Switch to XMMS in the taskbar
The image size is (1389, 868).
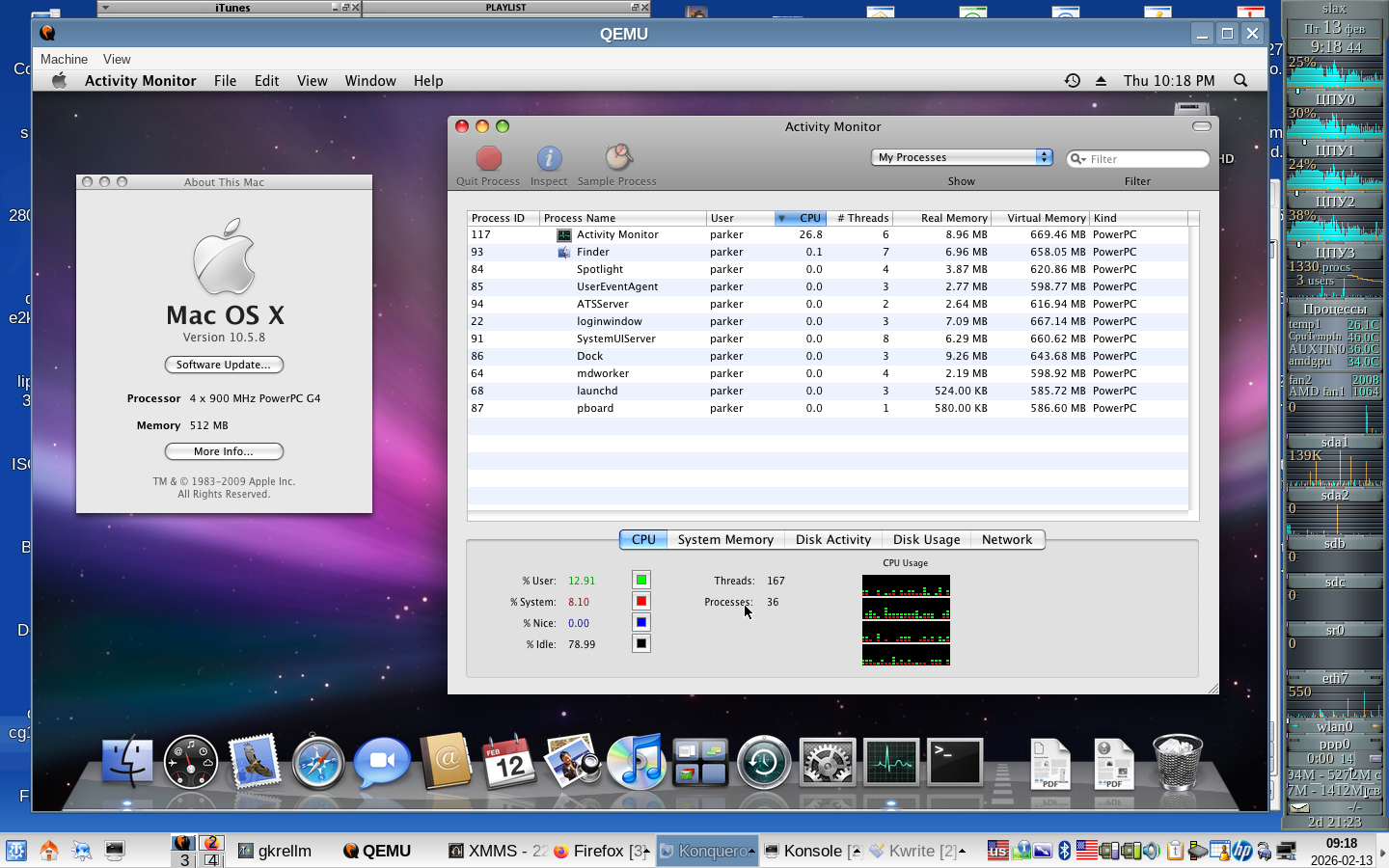click(497, 851)
